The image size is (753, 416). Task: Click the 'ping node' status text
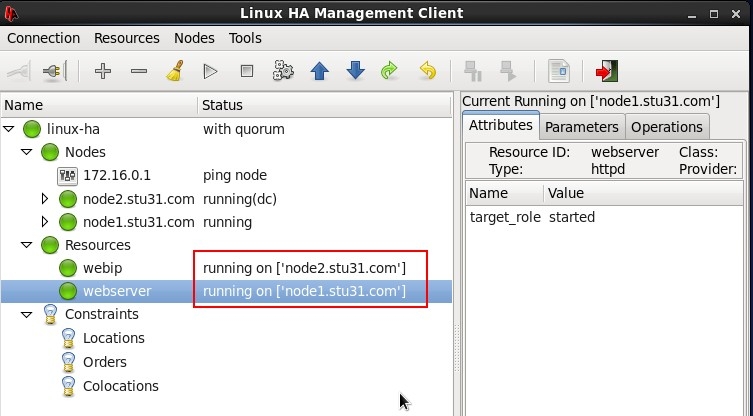[234, 175]
